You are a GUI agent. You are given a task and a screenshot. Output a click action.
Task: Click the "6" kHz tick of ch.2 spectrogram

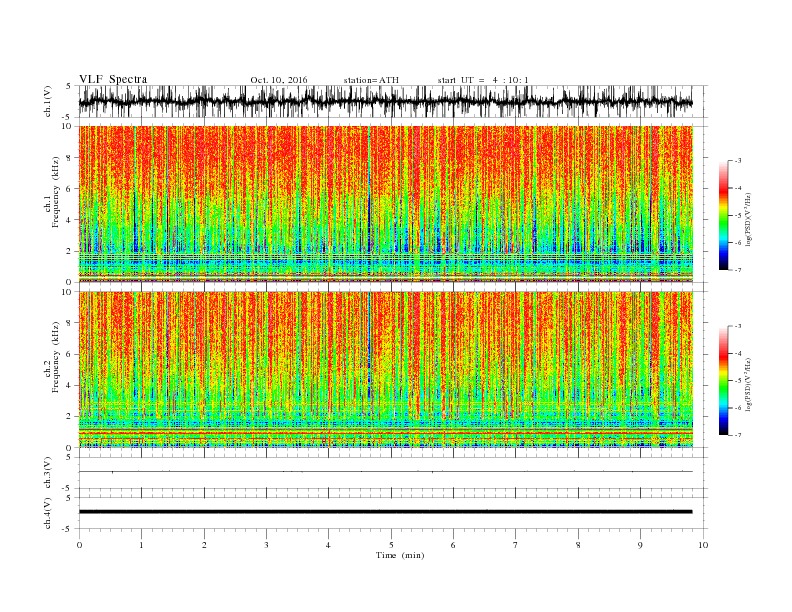point(70,354)
